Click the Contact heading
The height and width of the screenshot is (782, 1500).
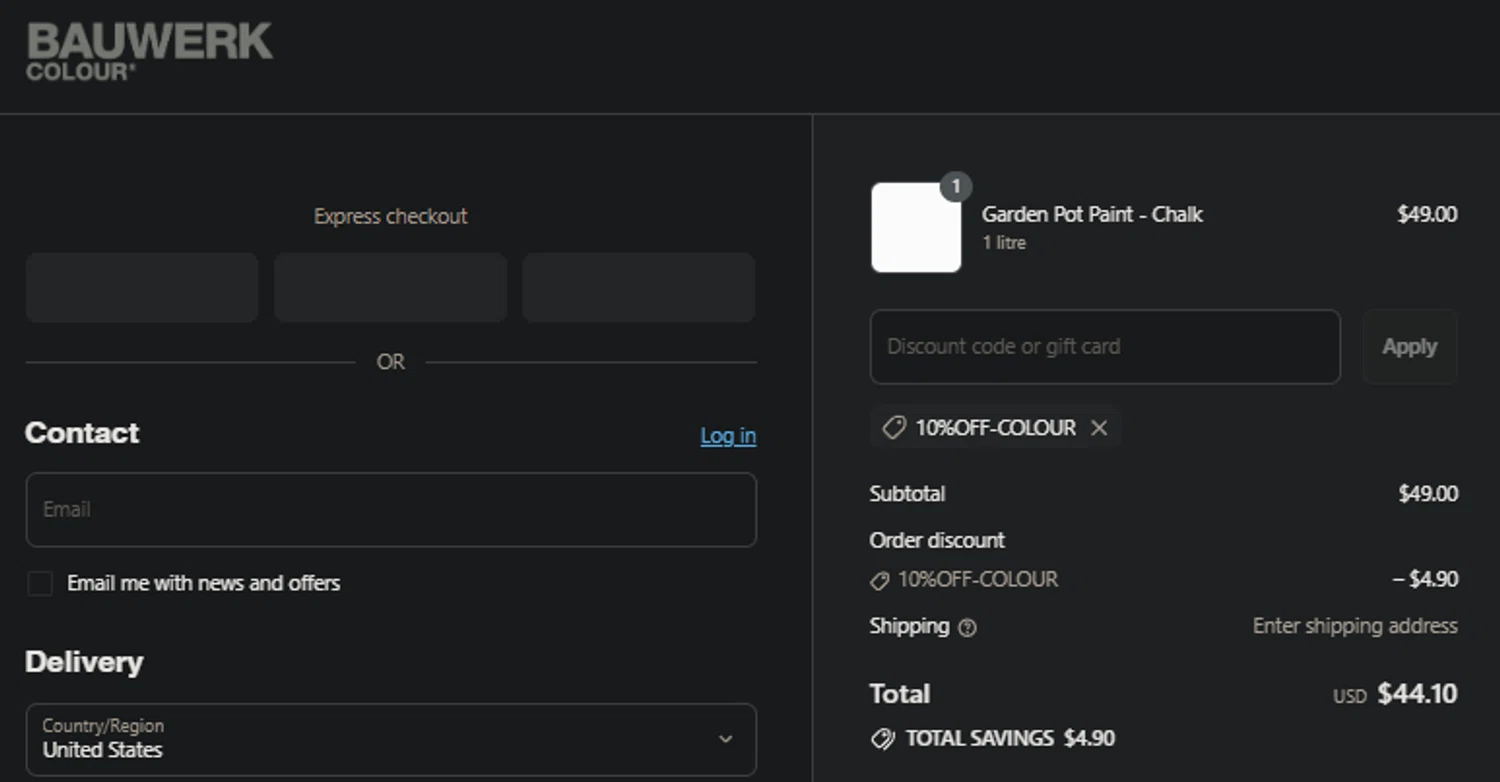(x=82, y=433)
